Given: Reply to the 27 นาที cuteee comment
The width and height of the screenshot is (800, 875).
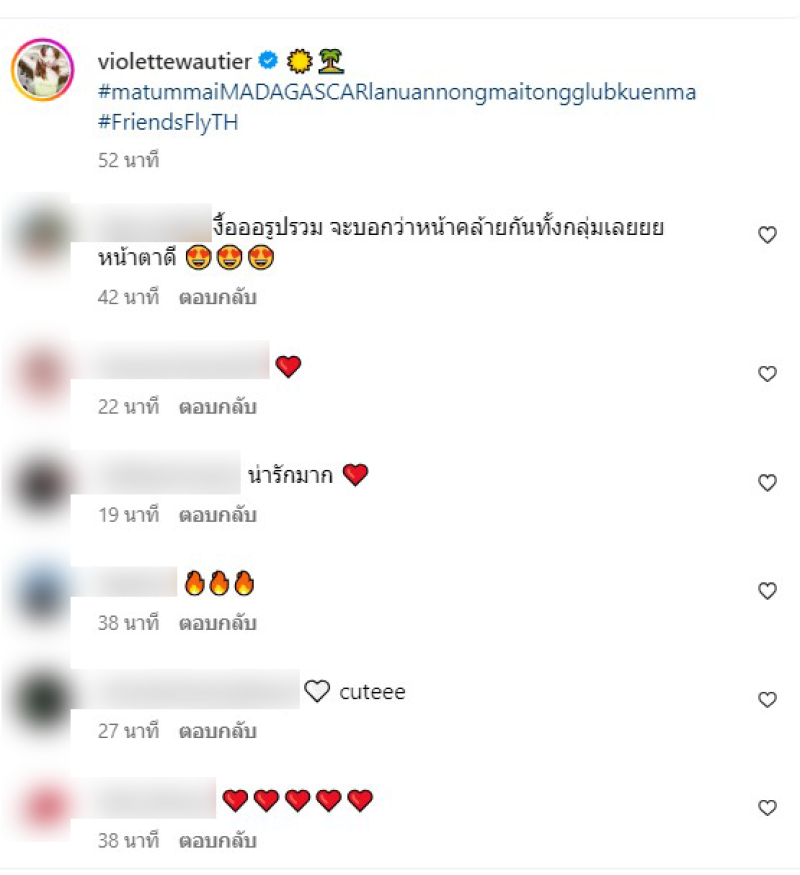Looking at the screenshot, I should pos(218,732).
